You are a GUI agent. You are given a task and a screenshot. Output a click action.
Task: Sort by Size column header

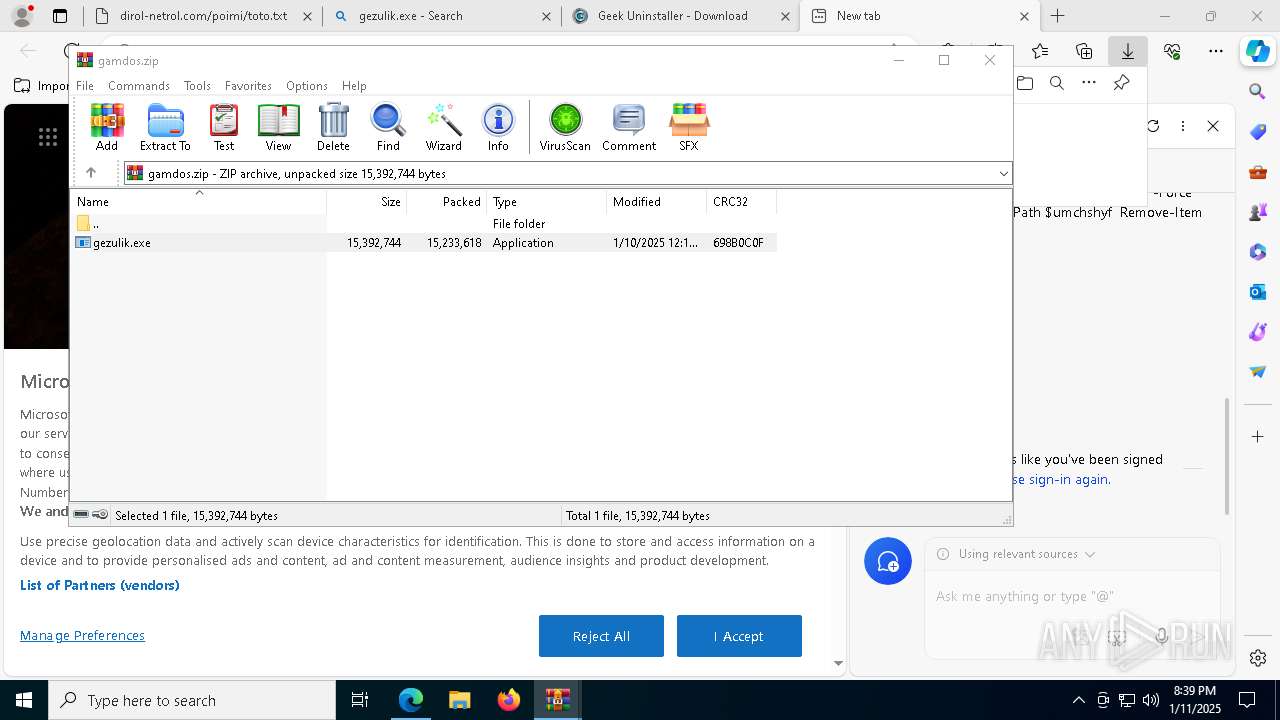[367, 202]
